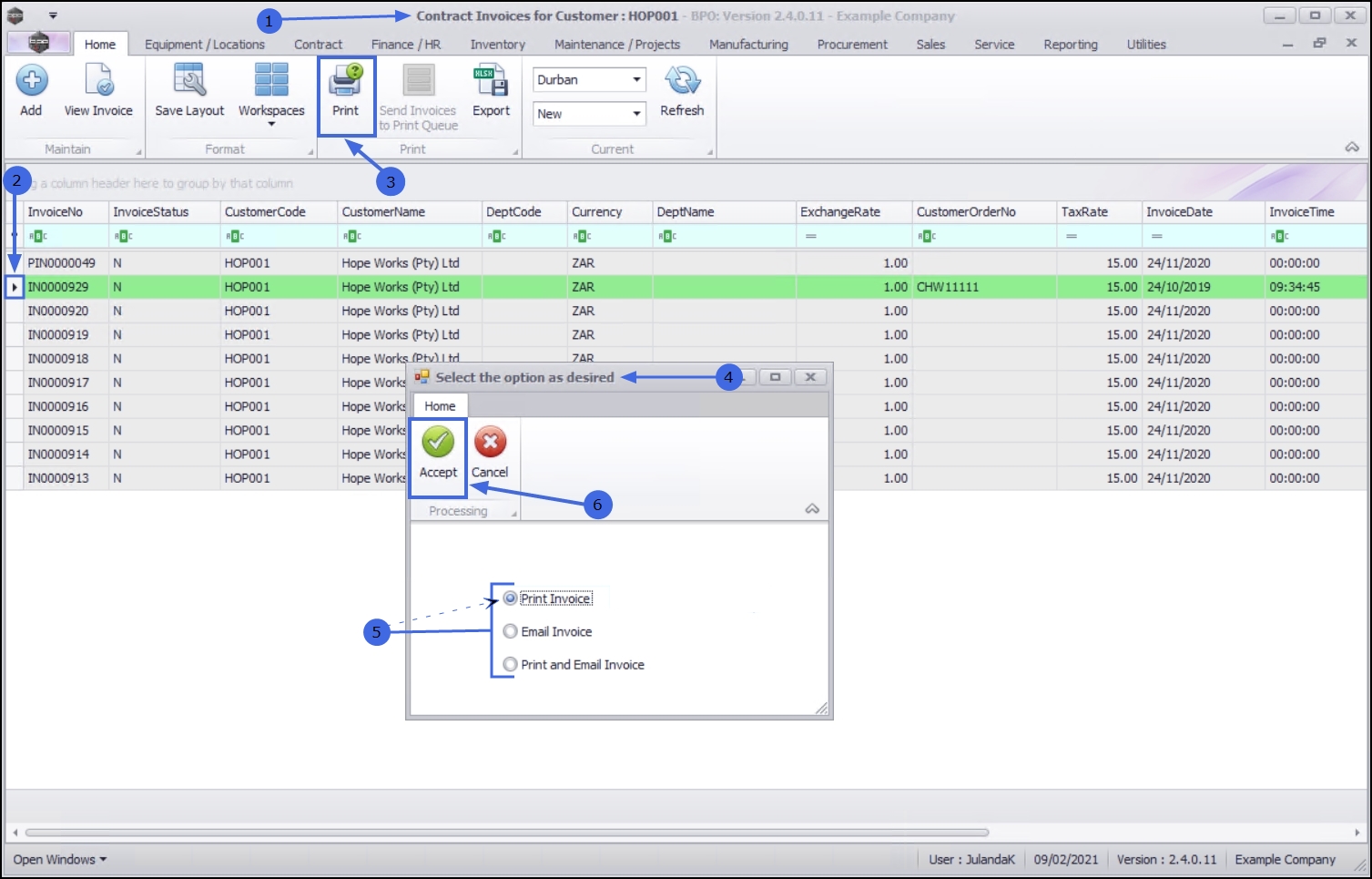This screenshot has width=1372, height=879.
Task: Click the Add invoice icon
Action: pos(31,81)
